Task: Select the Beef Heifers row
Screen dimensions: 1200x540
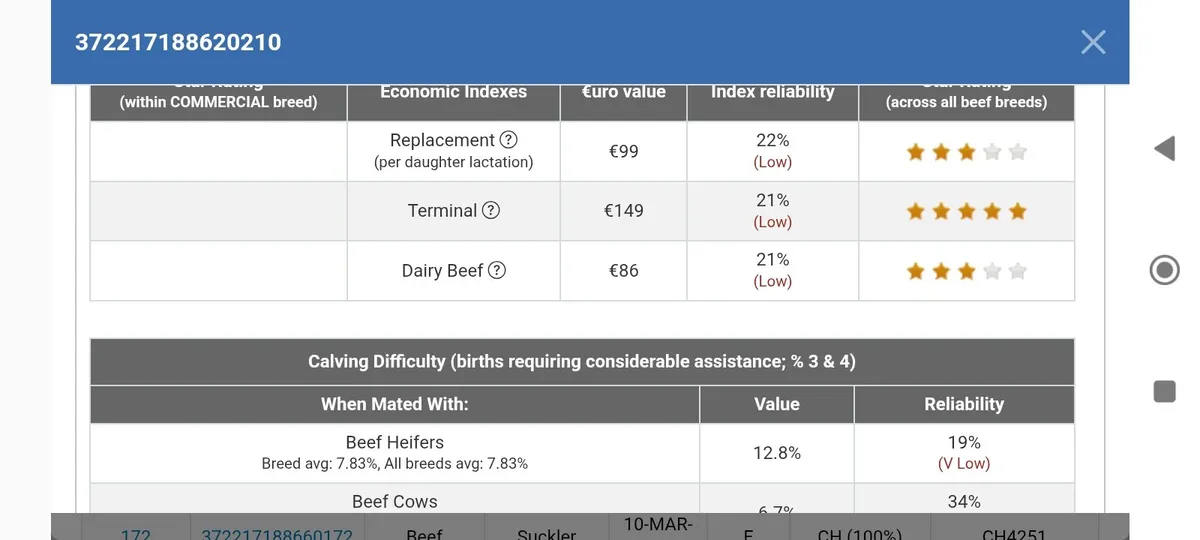Action: pos(394,452)
